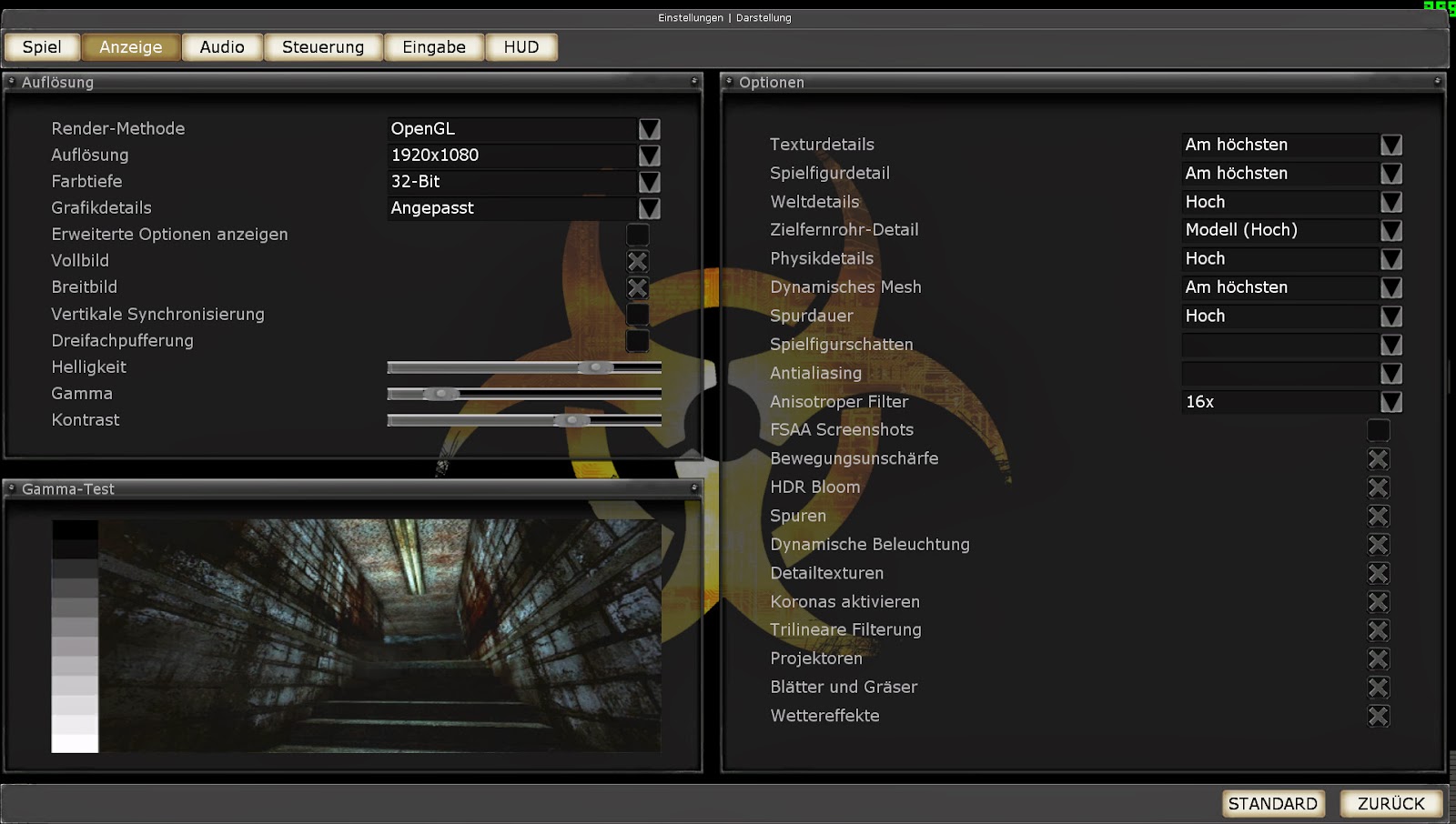Disable the Vollbild checkbox
Image resolution: width=1456 pixels, height=824 pixels.
[x=637, y=261]
